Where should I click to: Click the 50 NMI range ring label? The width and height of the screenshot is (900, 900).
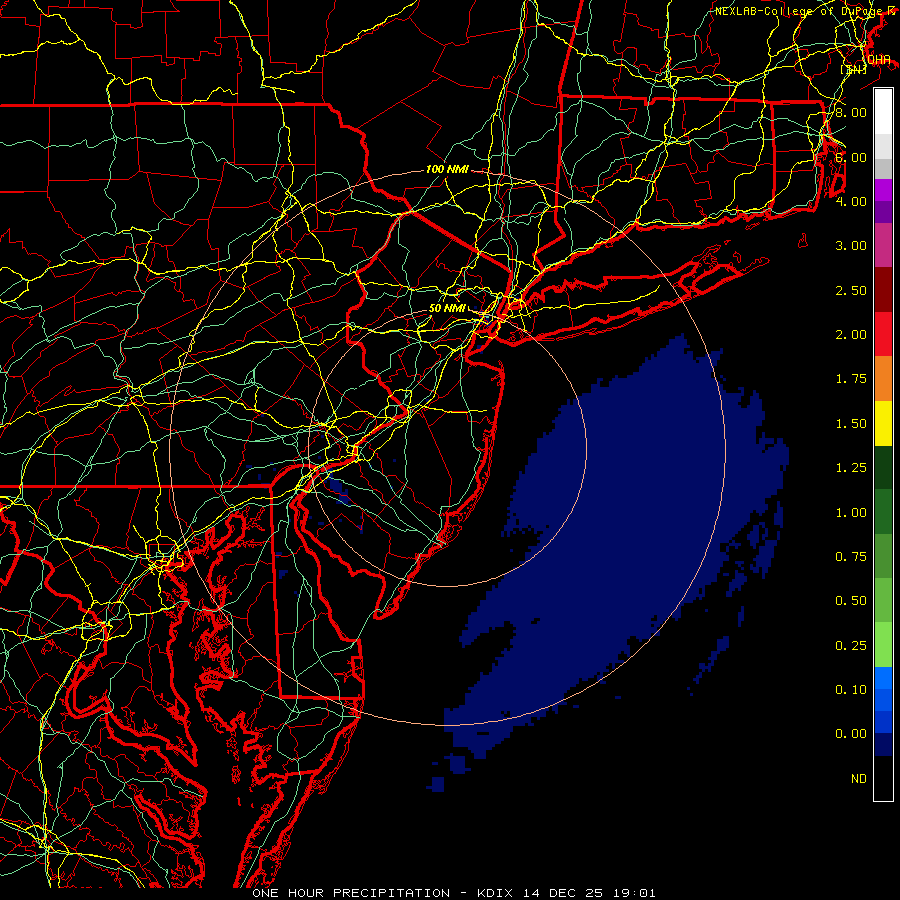[x=447, y=308]
